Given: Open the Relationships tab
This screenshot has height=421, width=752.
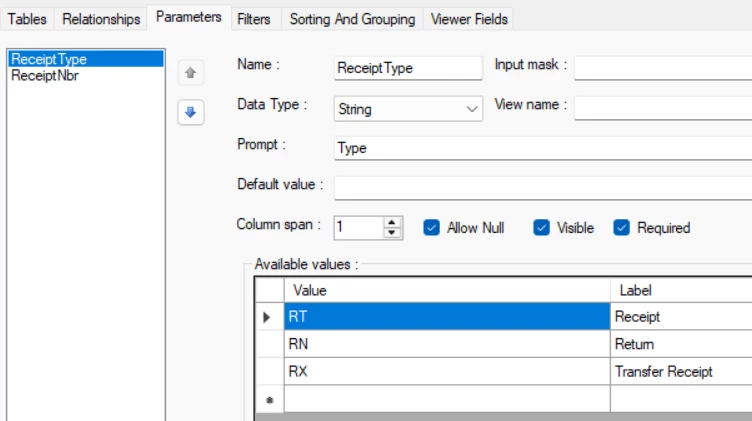Looking at the screenshot, I should pos(101,19).
